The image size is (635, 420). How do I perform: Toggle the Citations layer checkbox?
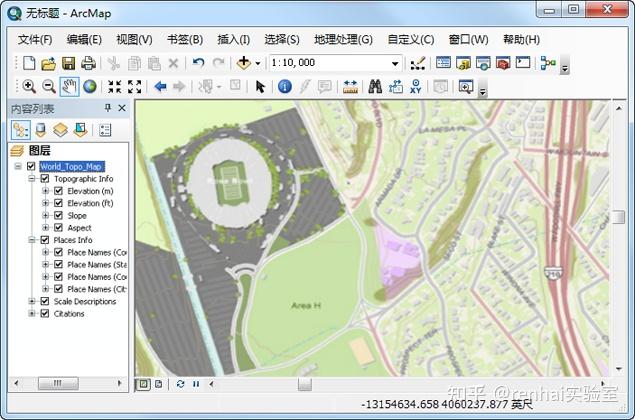(45, 313)
